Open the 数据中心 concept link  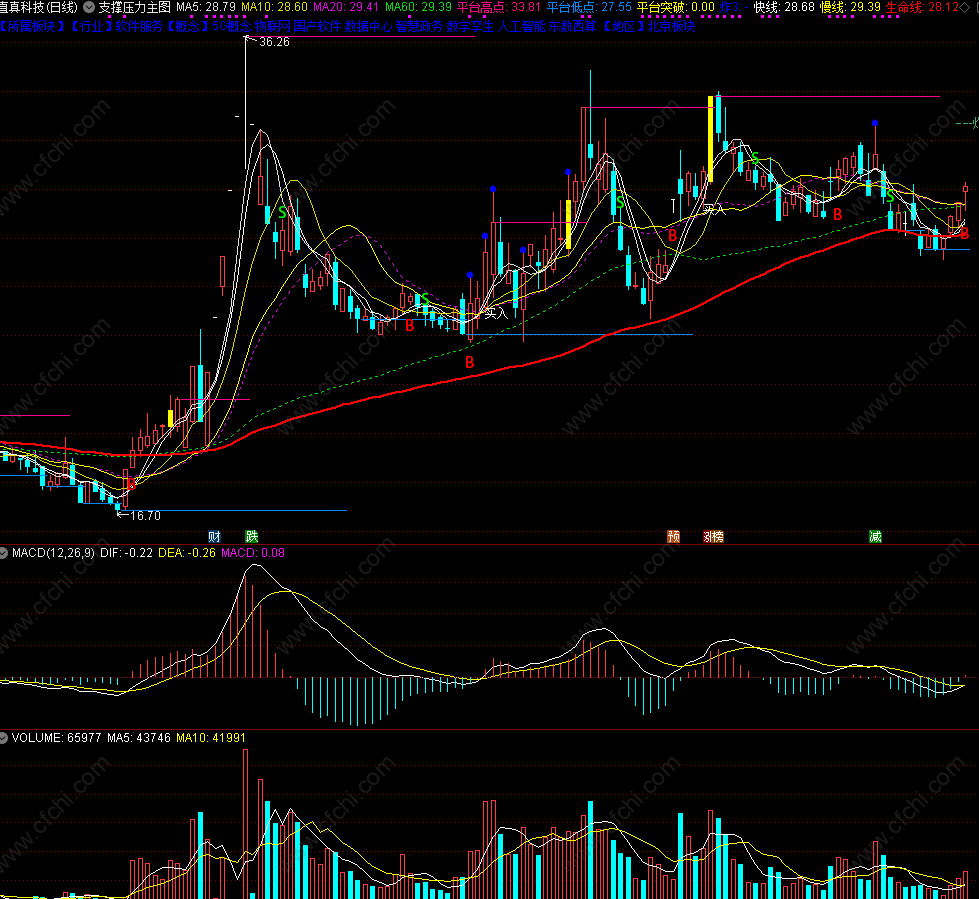tap(368, 26)
